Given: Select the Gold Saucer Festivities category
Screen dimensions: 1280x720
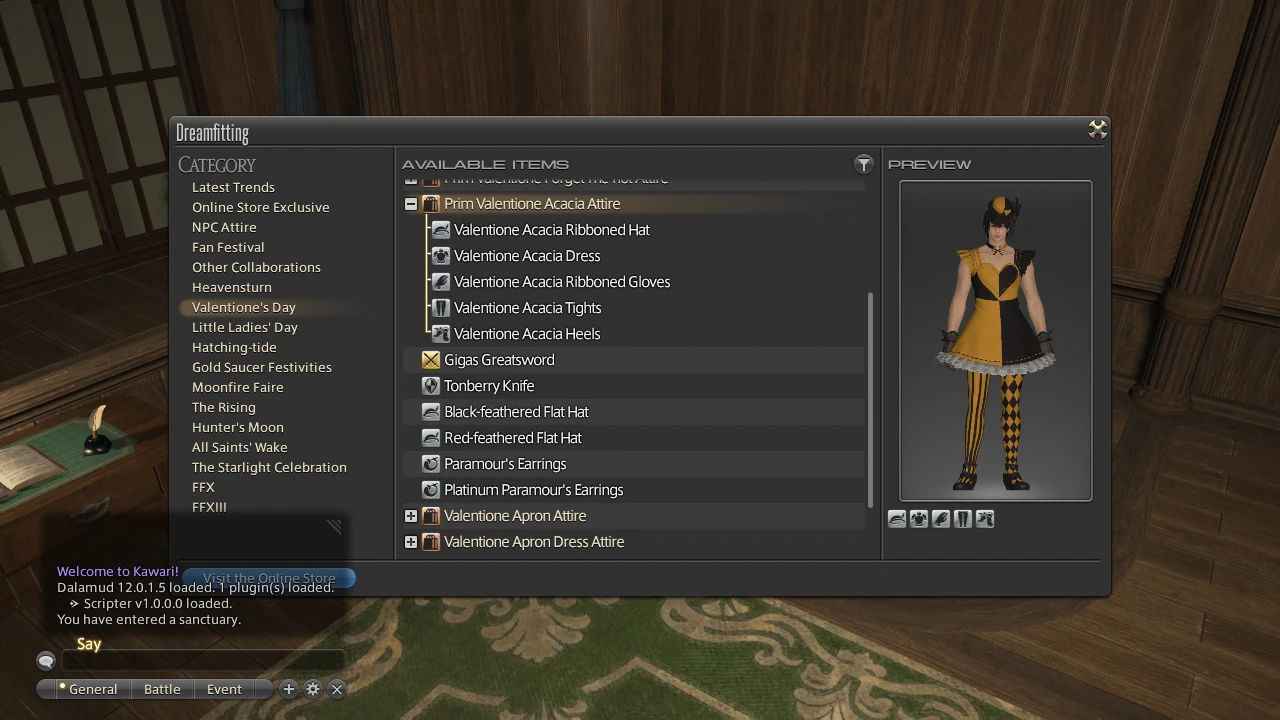Looking at the screenshot, I should click(x=262, y=367).
